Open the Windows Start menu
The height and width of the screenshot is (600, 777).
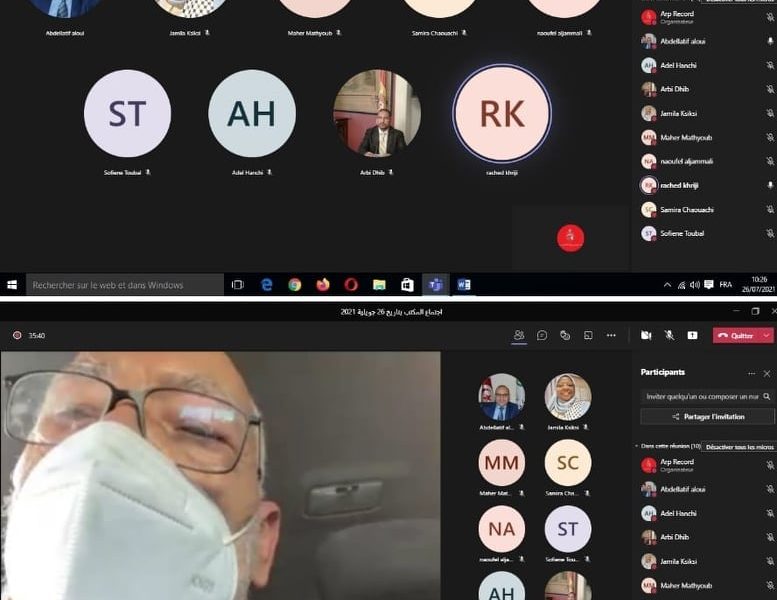(12, 285)
